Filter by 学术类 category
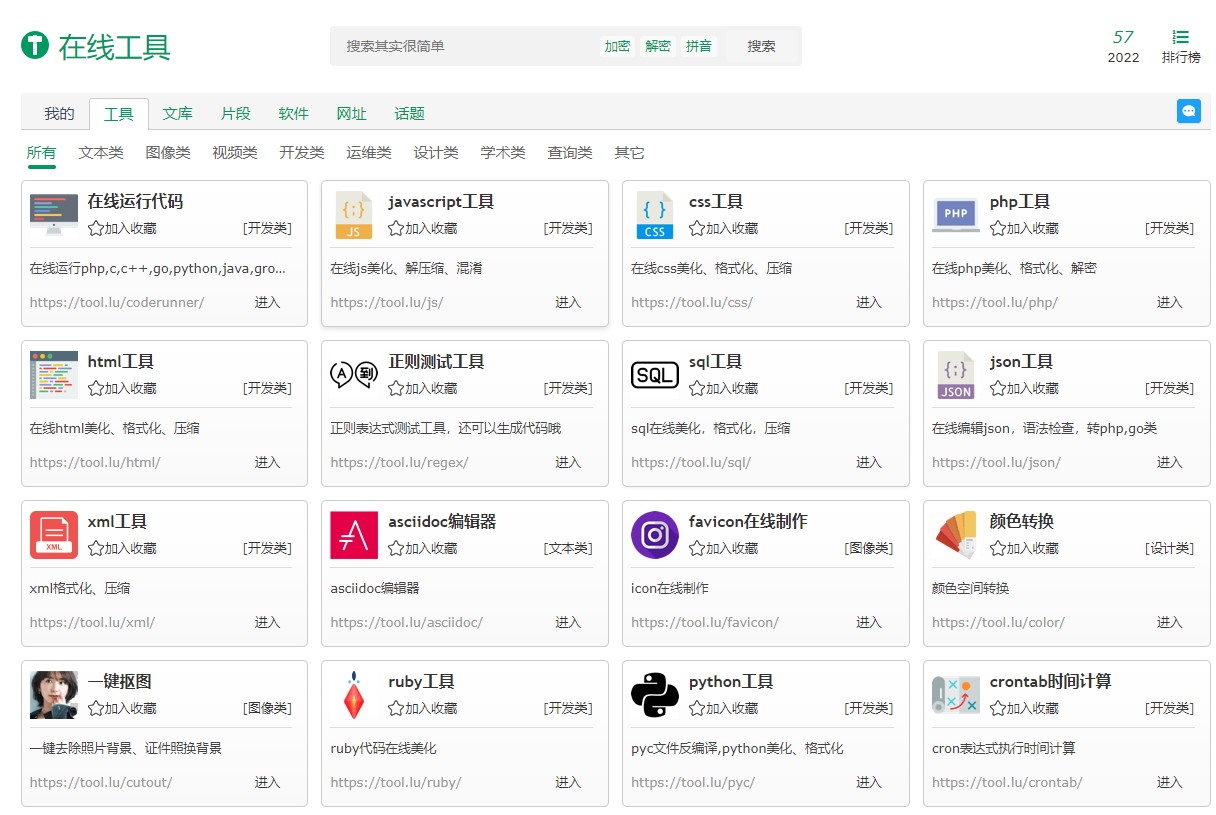This screenshot has width=1216, height=815. coord(503,153)
